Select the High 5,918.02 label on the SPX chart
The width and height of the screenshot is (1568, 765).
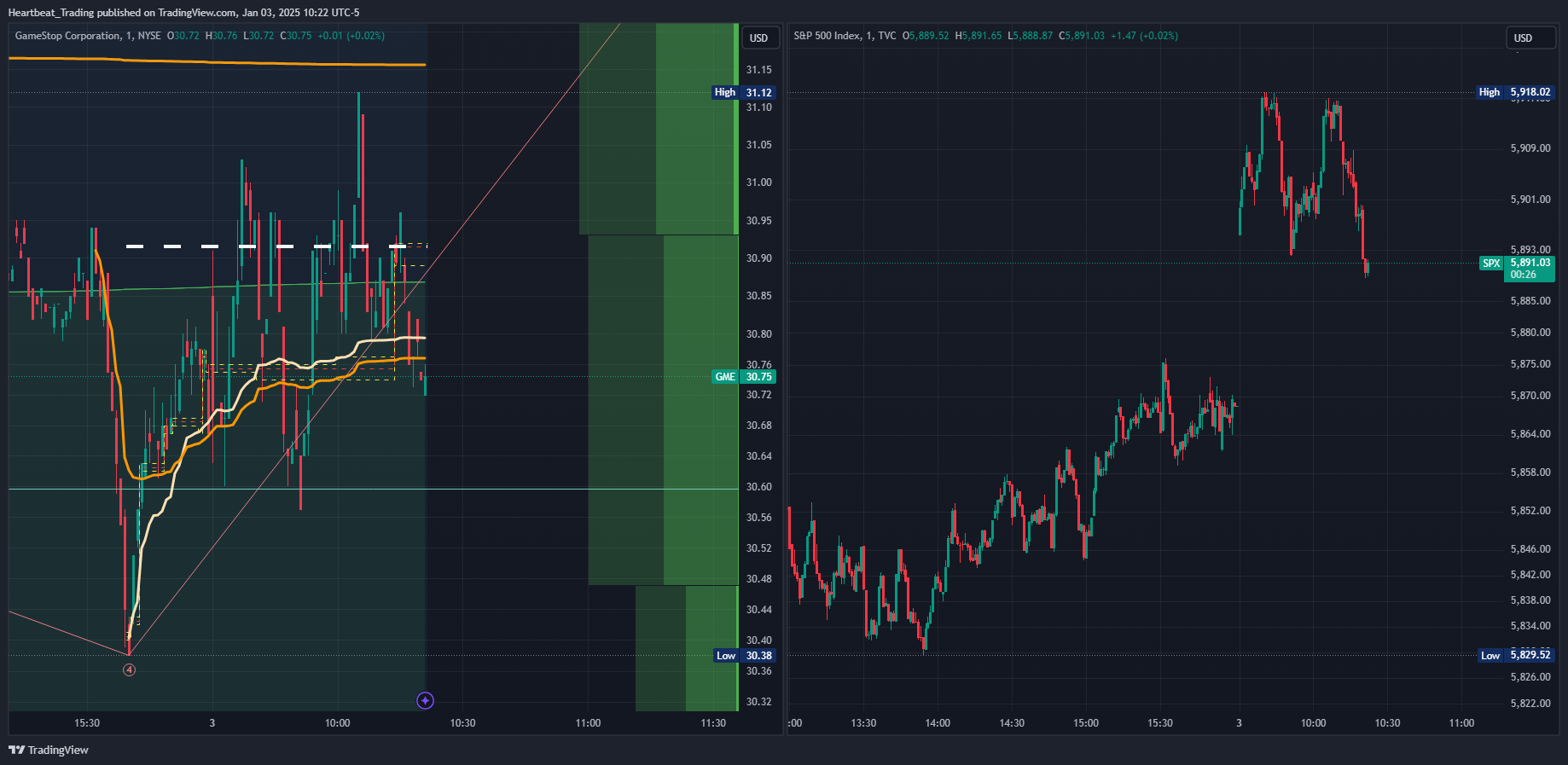coord(1515,92)
